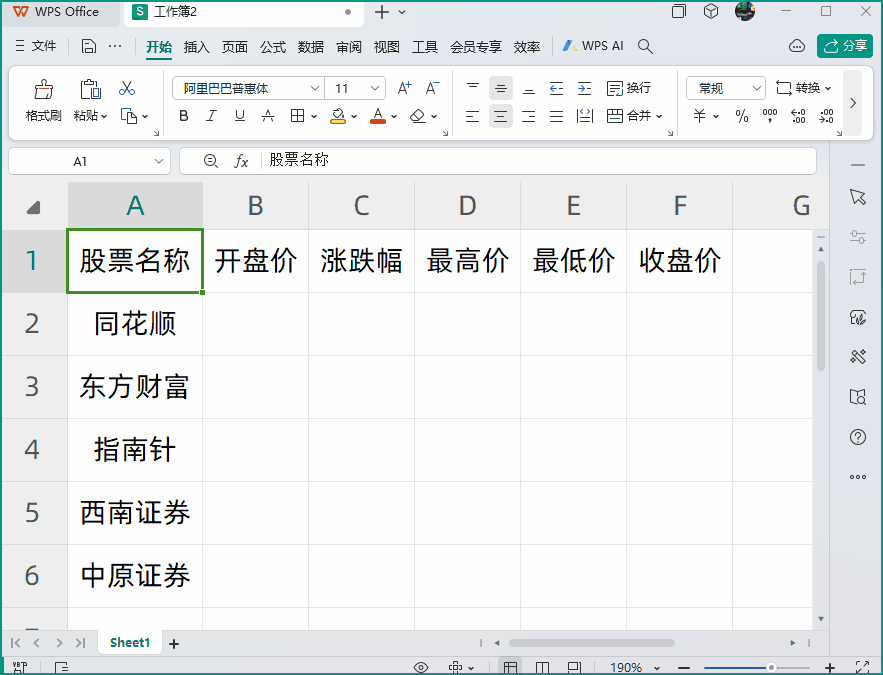Select cell containing 东方财富

(135, 387)
